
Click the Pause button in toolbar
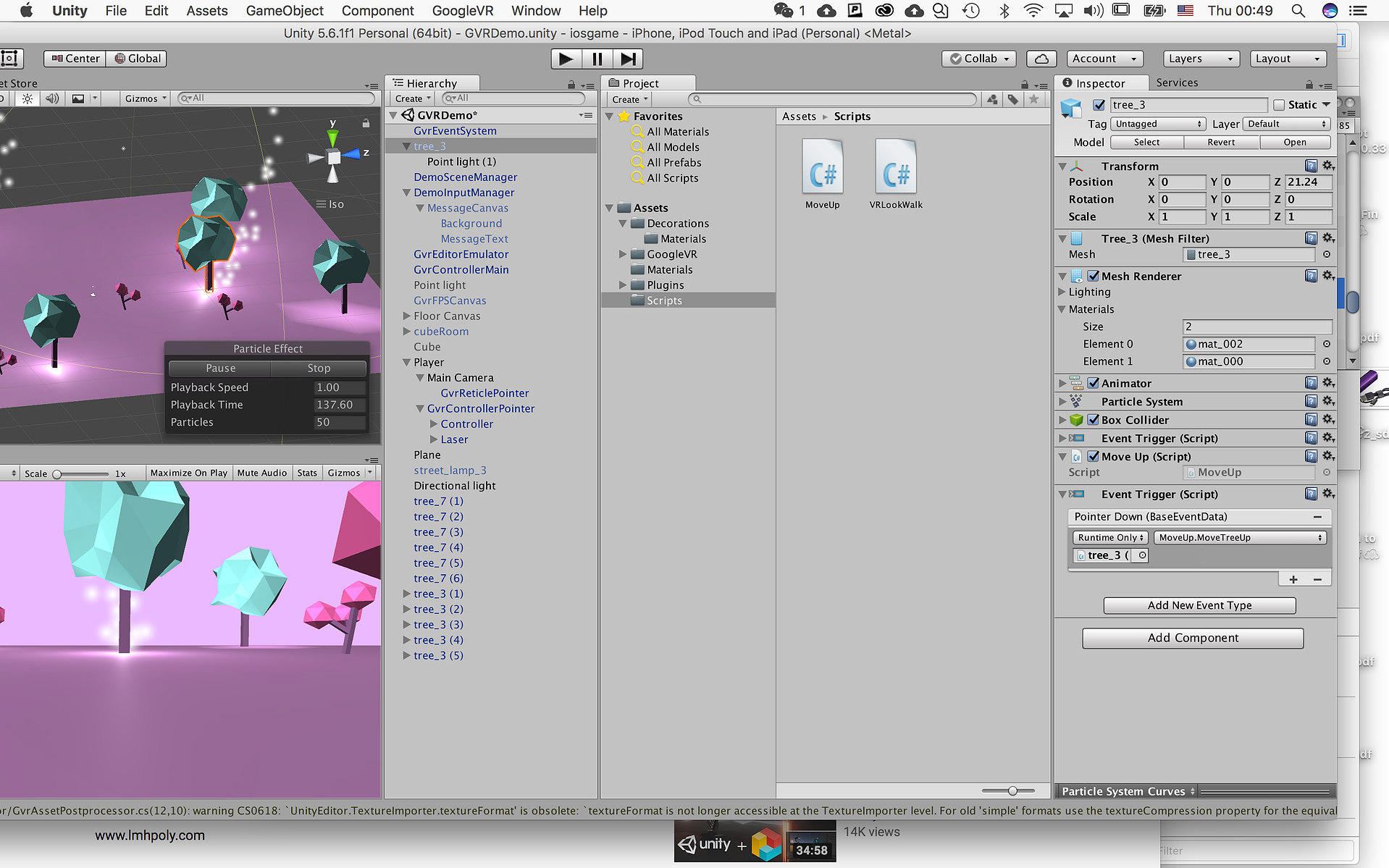pos(597,59)
